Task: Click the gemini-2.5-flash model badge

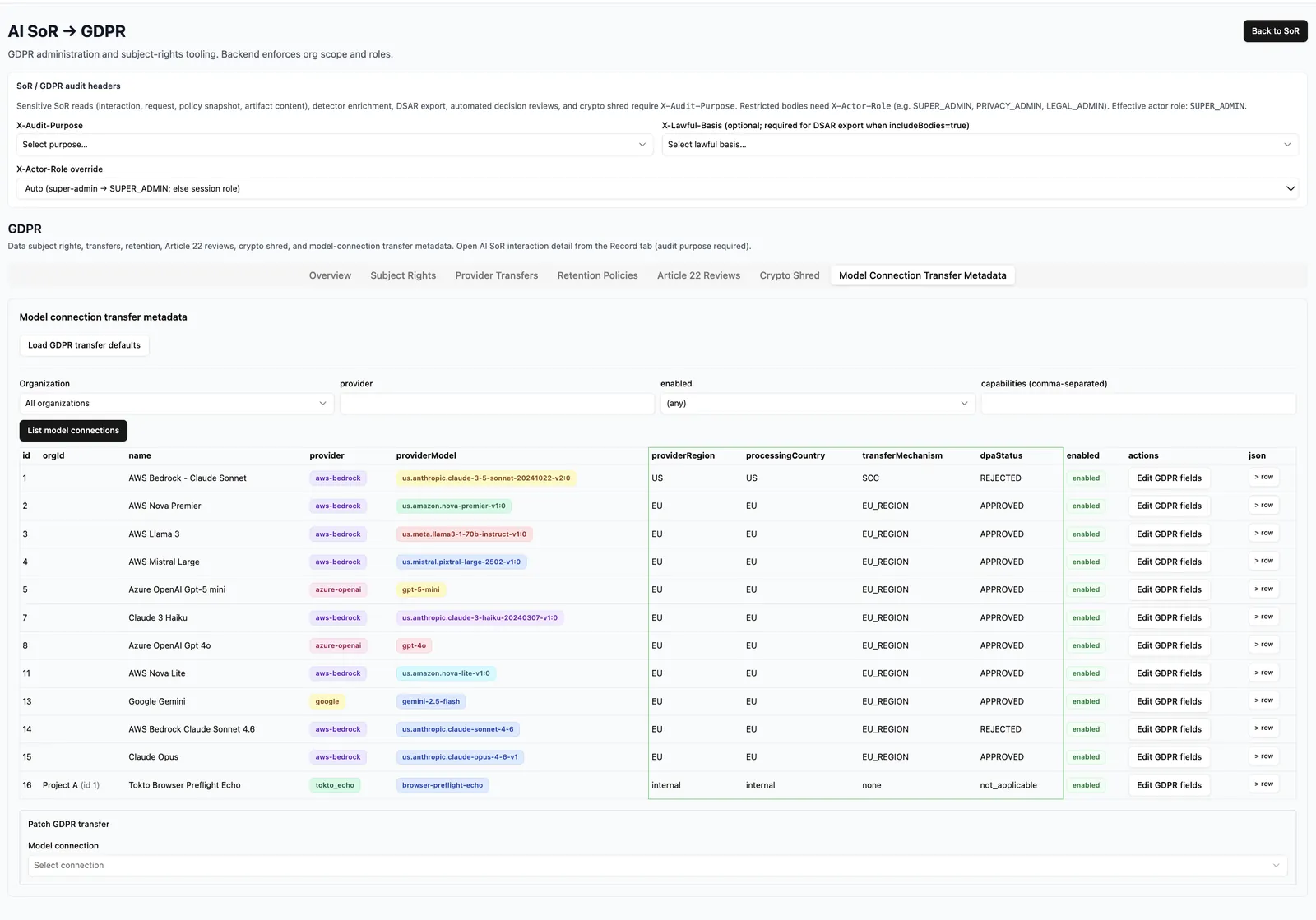Action: tap(431, 702)
